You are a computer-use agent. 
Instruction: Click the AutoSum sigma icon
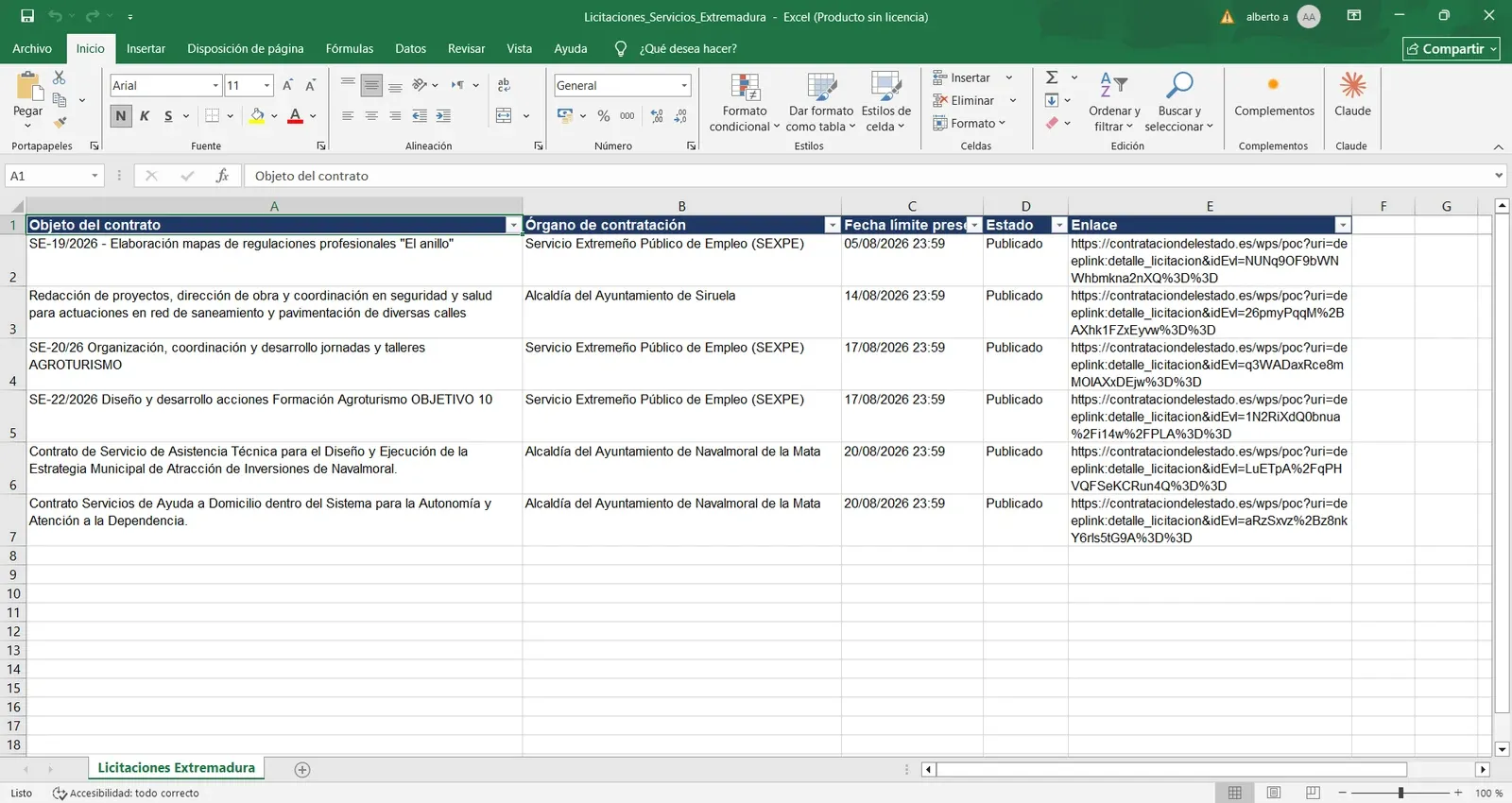click(1052, 77)
